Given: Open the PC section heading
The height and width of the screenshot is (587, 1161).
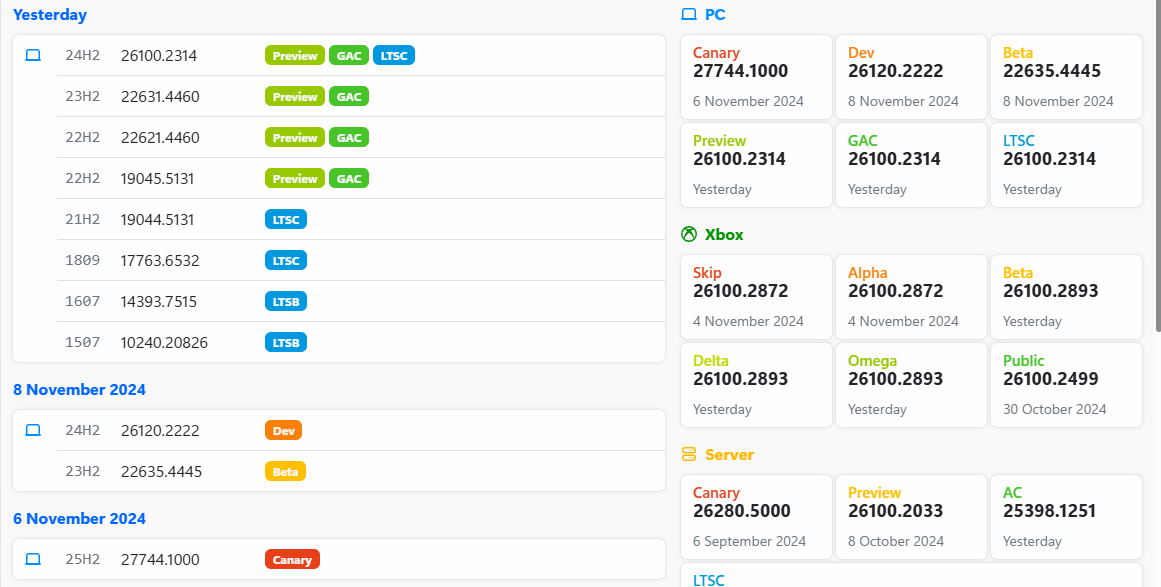Looking at the screenshot, I should pyautogui.click(x=715, y=15).
